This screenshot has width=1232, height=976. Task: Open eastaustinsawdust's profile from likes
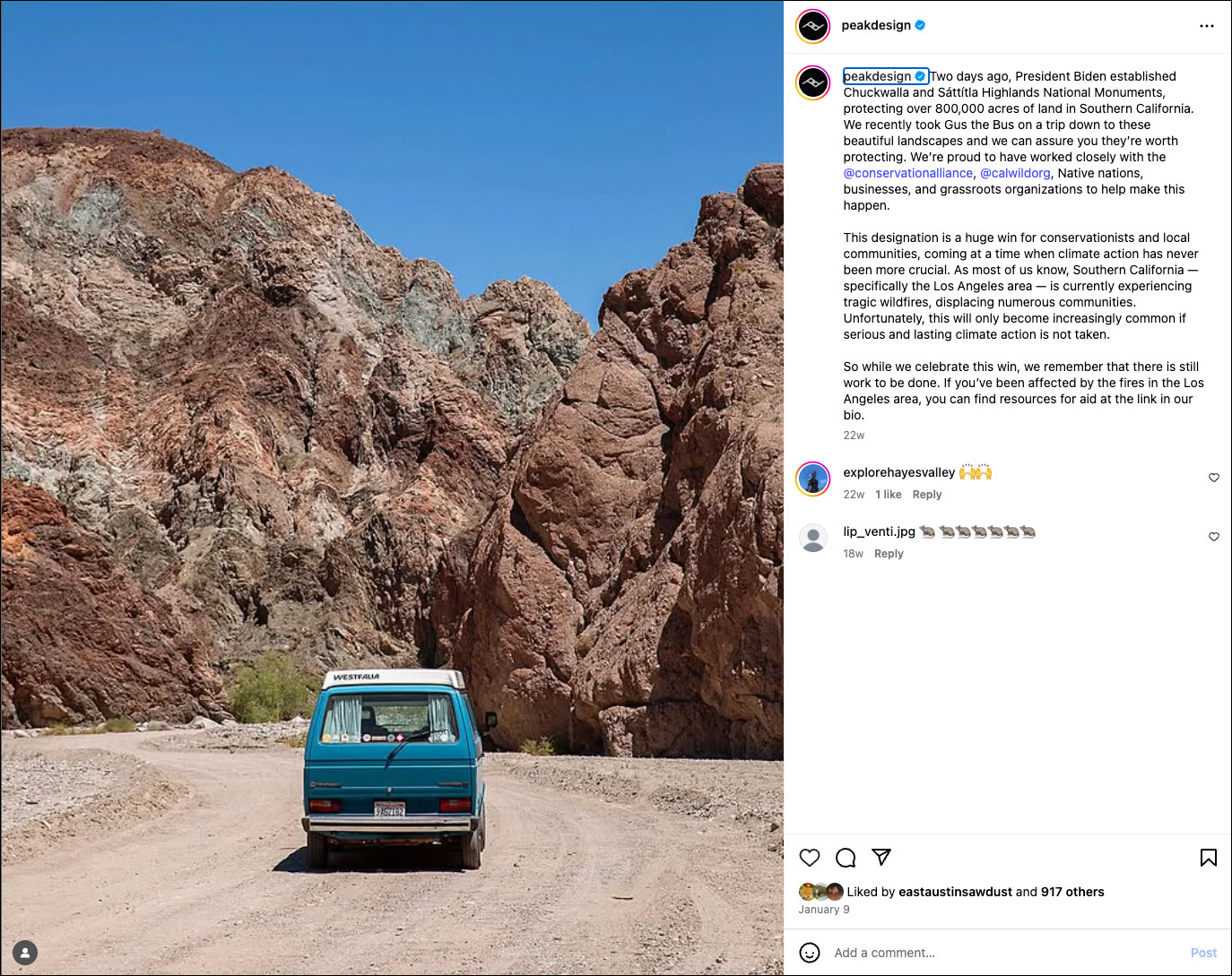pos(955,892)
